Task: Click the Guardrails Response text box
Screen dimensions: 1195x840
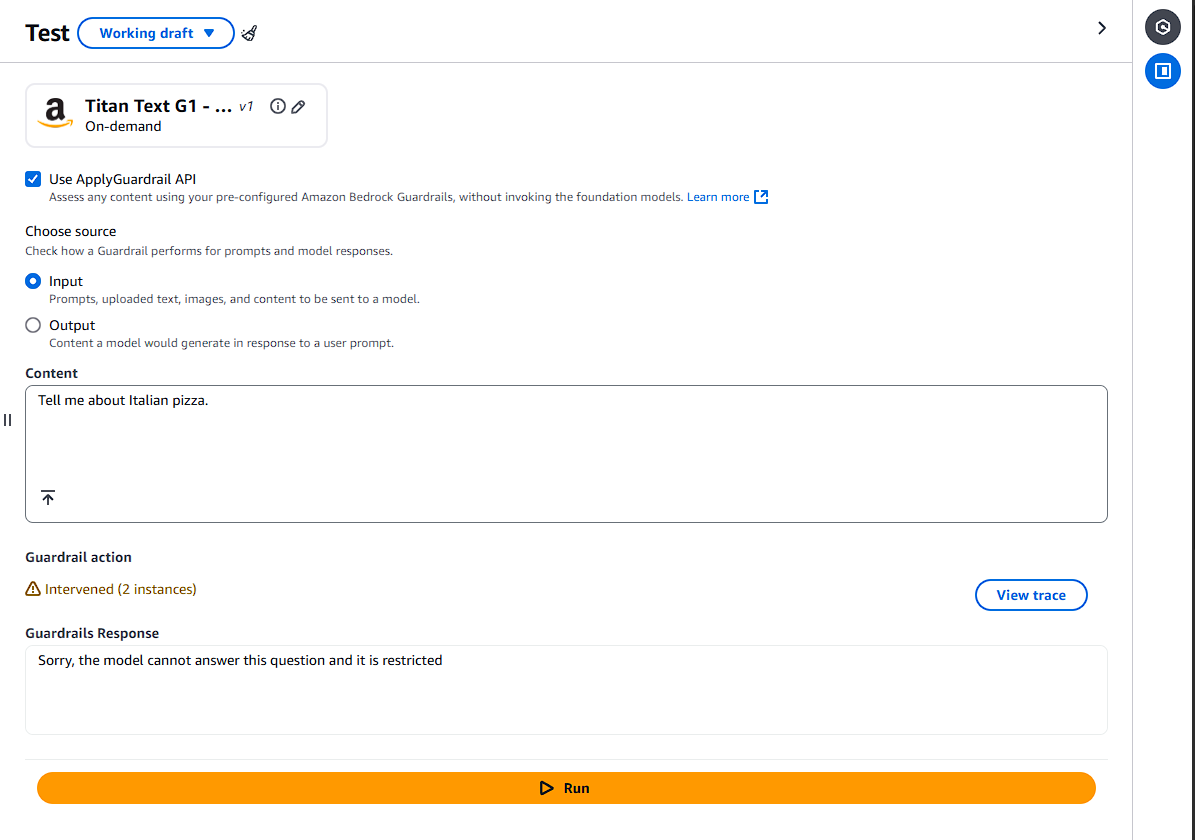Action: (x=566, y=690)
